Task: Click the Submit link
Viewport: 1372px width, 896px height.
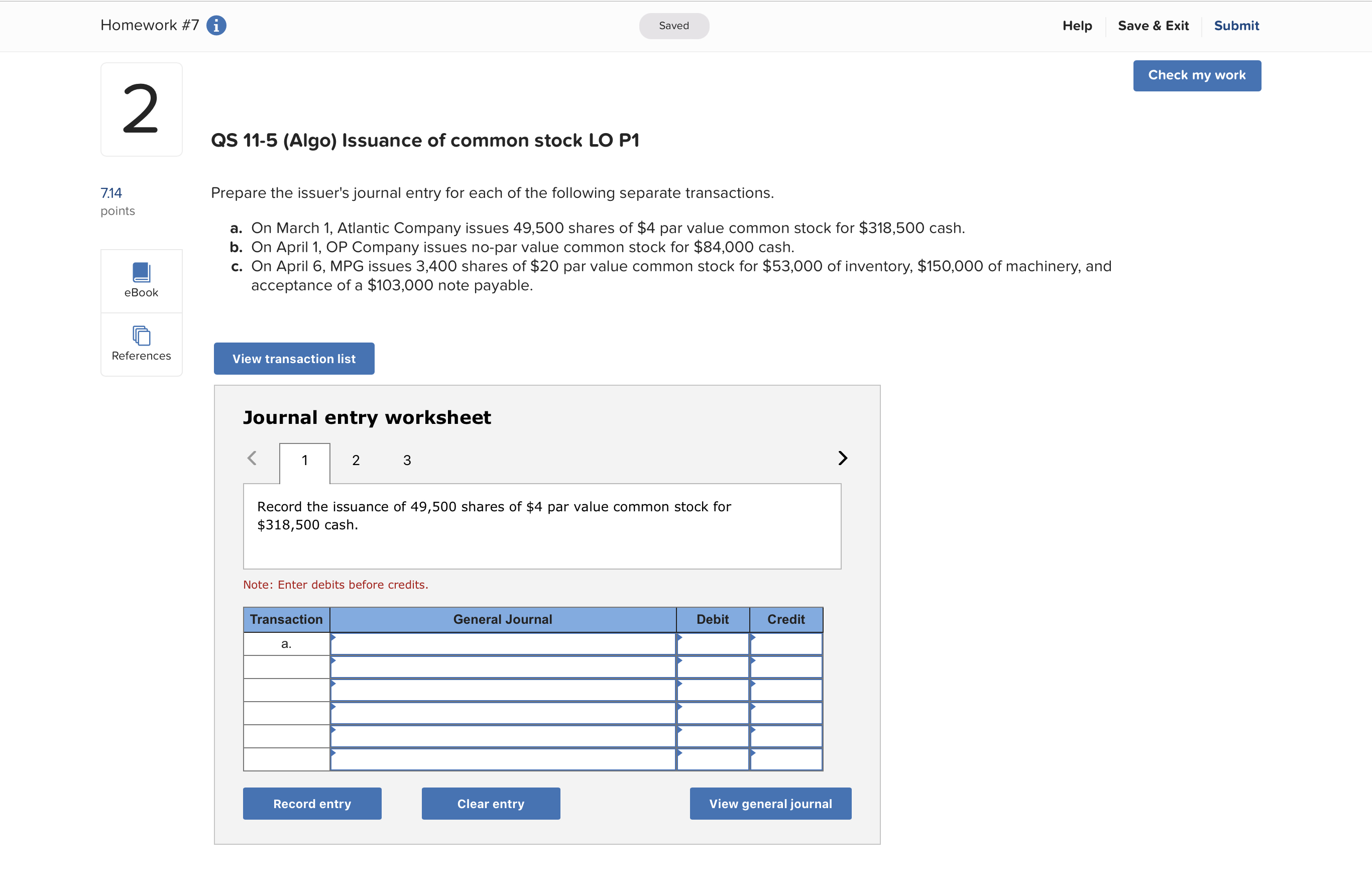Action: click(x=1236, y=26)
